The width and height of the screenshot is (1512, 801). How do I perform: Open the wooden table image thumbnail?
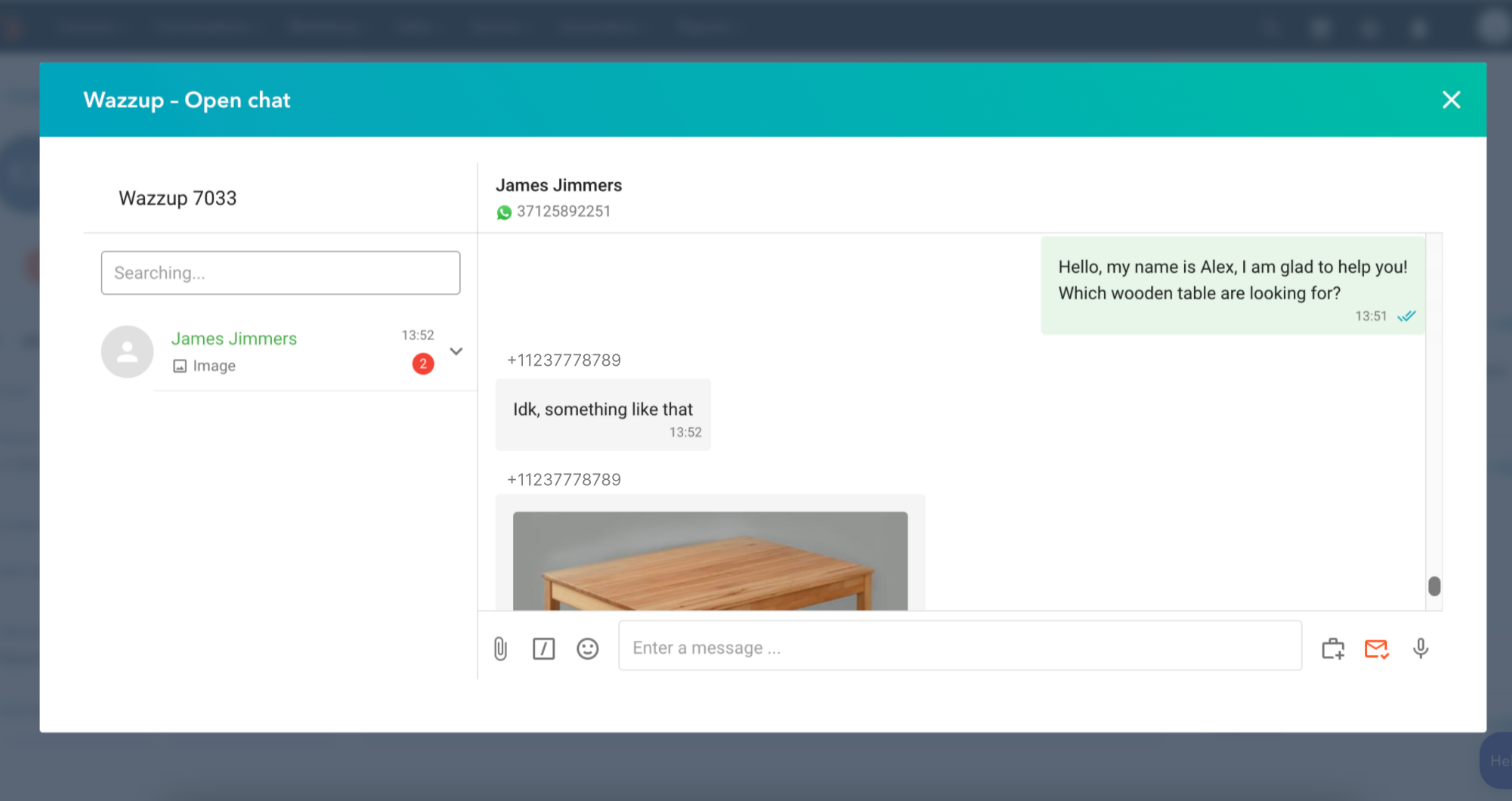tap(710, 560)
